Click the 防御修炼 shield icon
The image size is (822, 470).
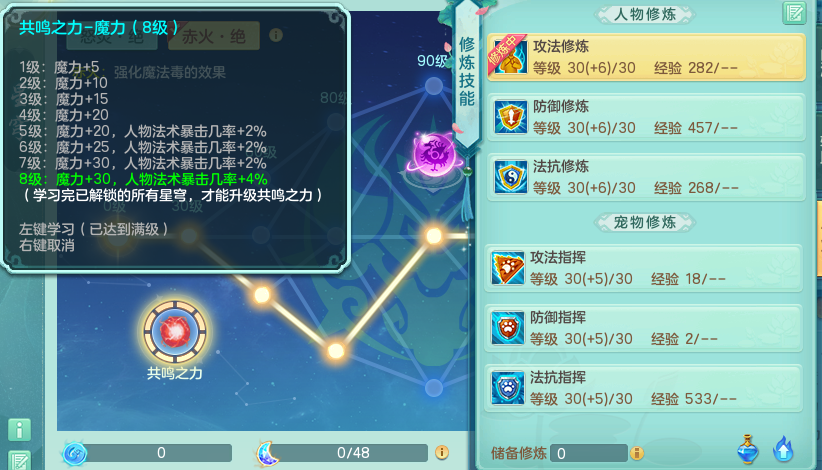(510, 117)
